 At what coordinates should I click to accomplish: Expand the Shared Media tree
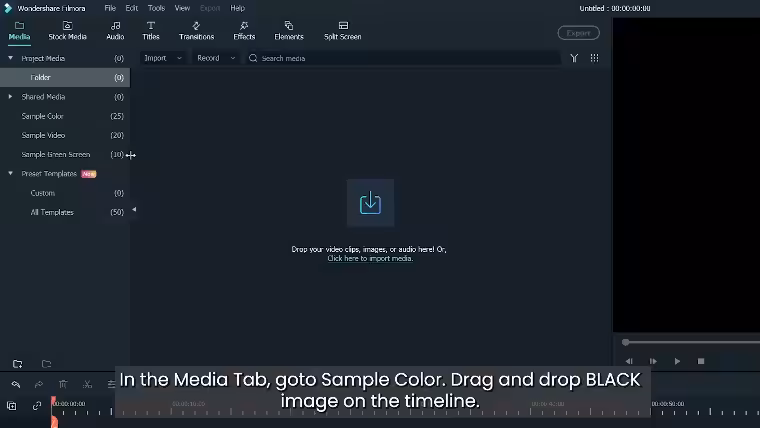coord(10,96)
